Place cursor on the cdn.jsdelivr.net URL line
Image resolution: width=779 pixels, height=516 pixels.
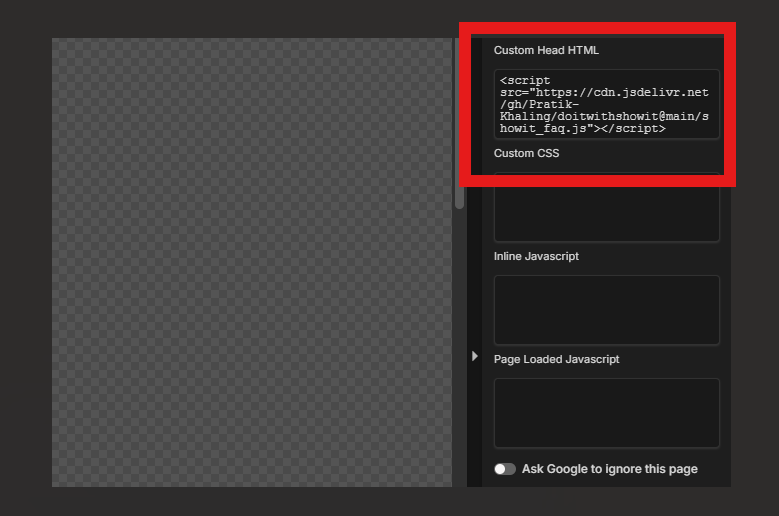604,92
